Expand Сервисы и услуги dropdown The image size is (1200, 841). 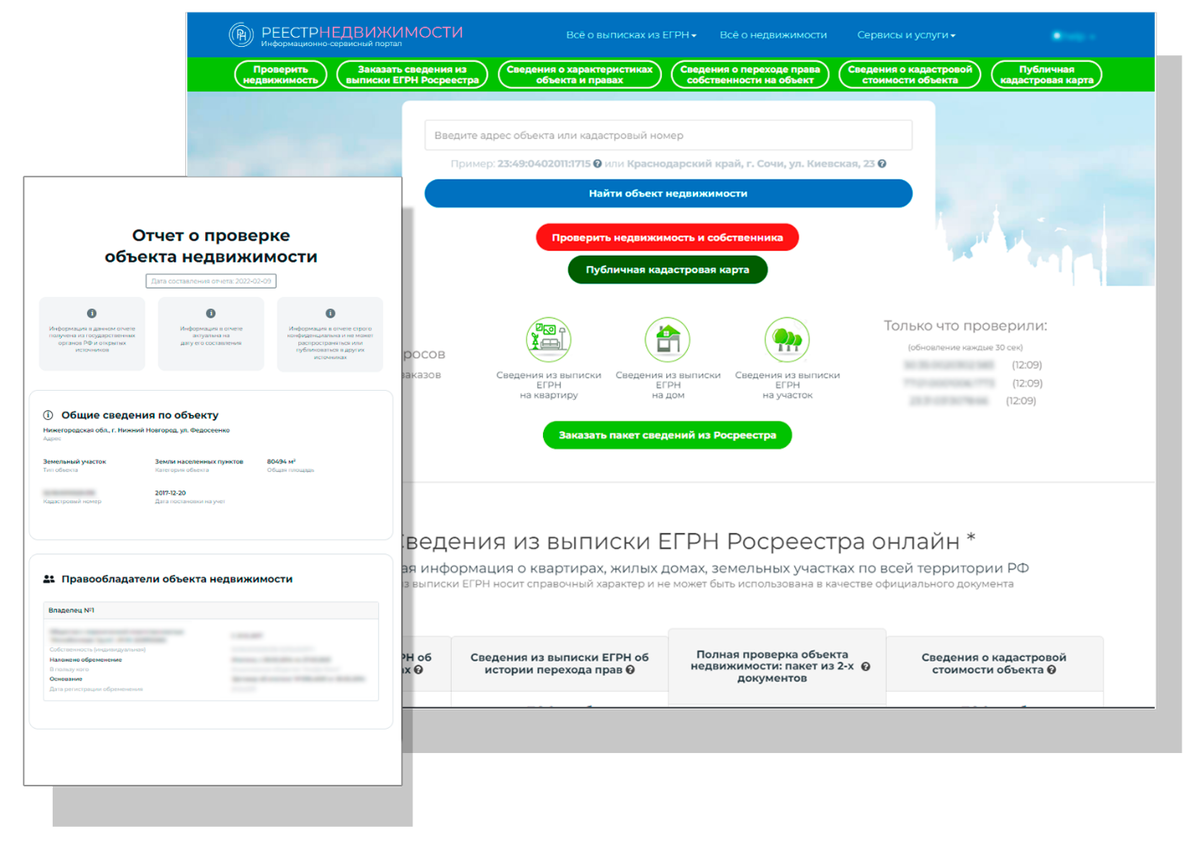(906, 35)
